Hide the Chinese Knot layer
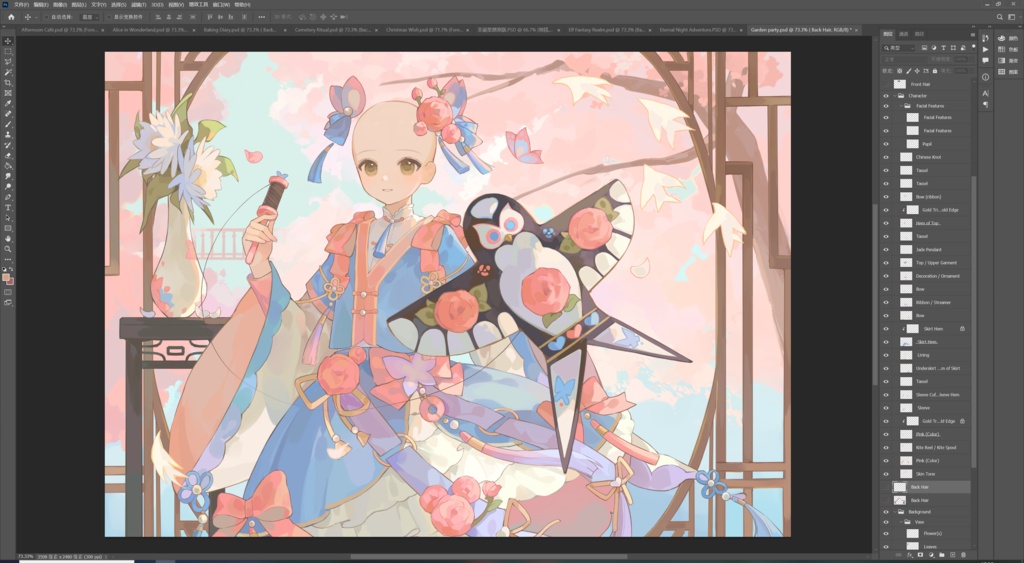The width and height of the screenshot is (1024, 563). coord(886,157)
